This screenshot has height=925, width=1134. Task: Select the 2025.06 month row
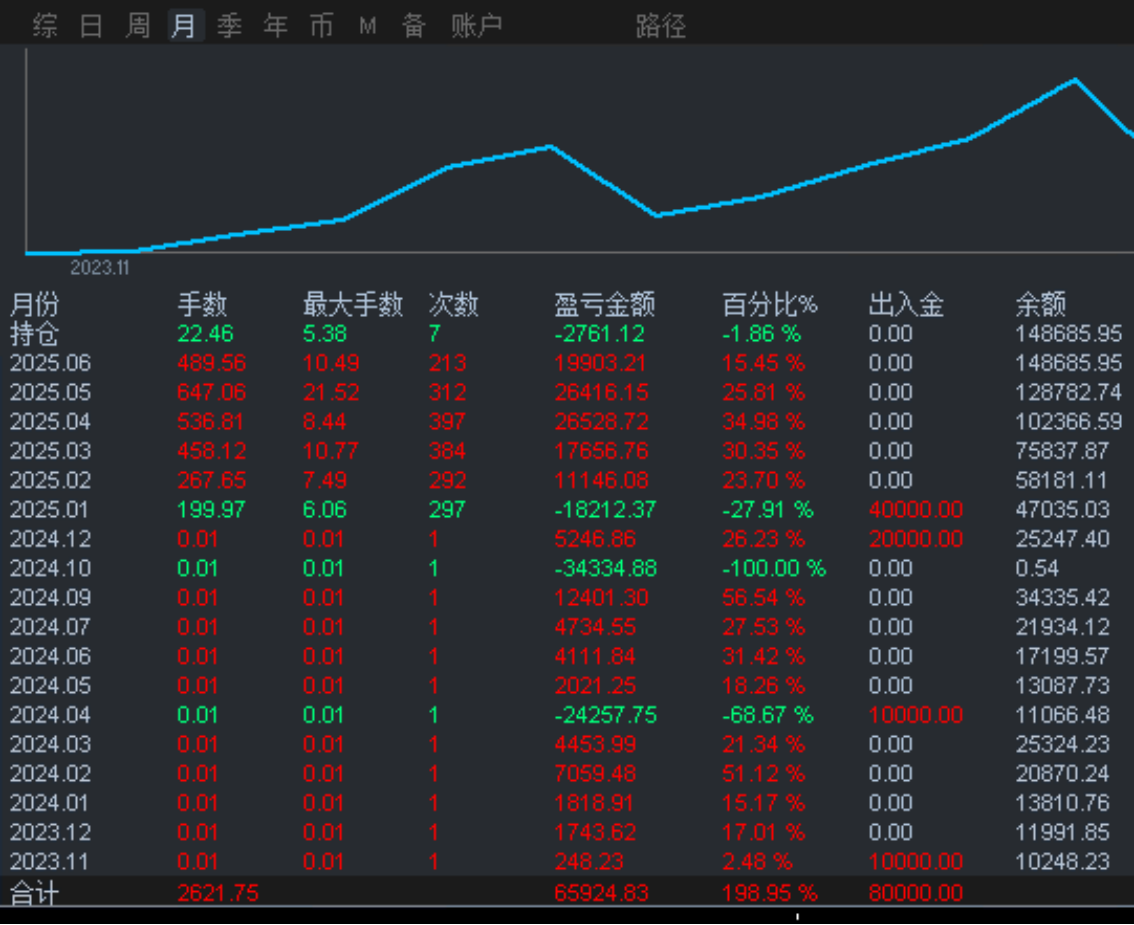(x=567, y=363)
